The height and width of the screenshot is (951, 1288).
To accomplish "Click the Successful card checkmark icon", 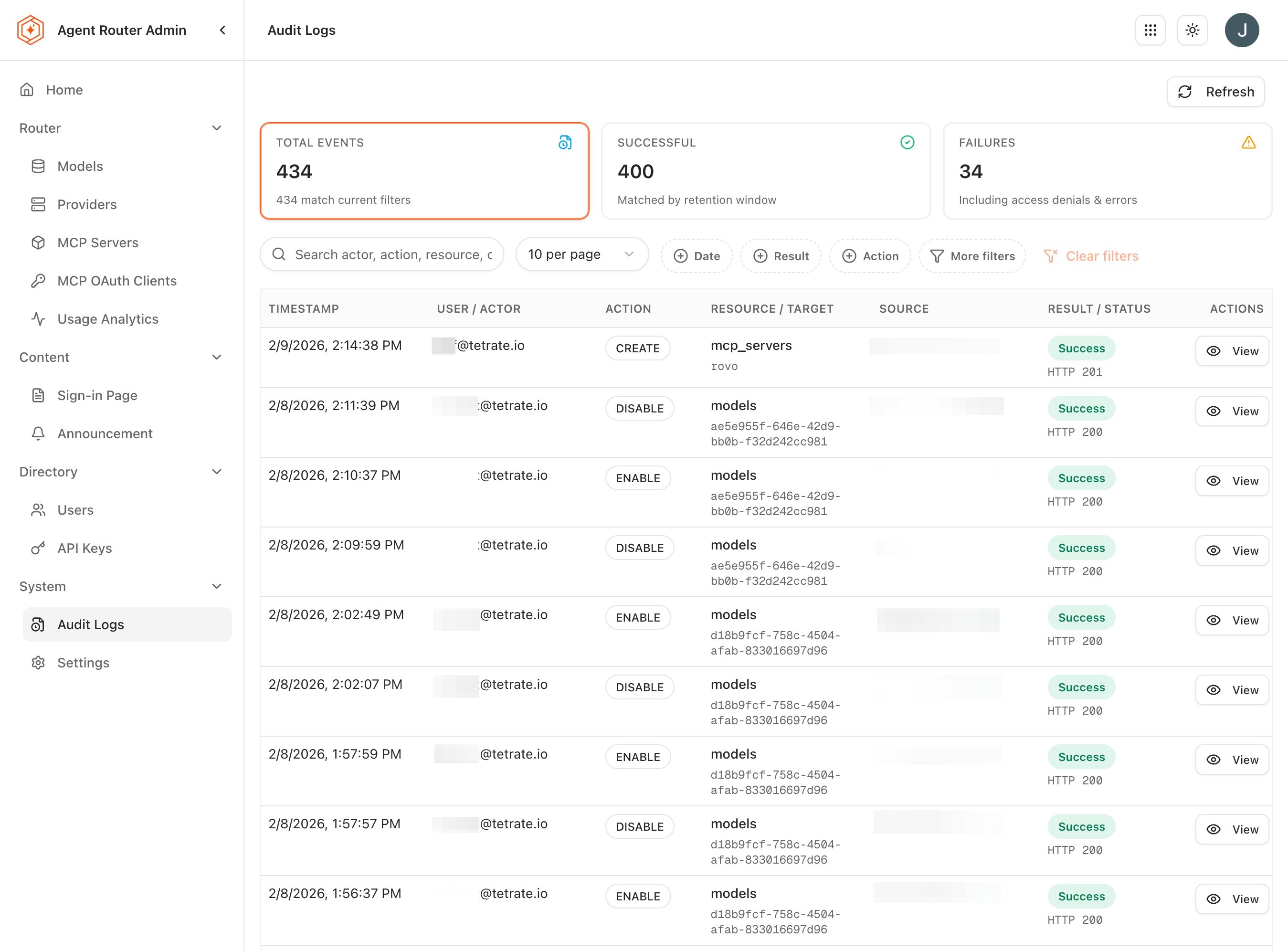I will 907,142.
